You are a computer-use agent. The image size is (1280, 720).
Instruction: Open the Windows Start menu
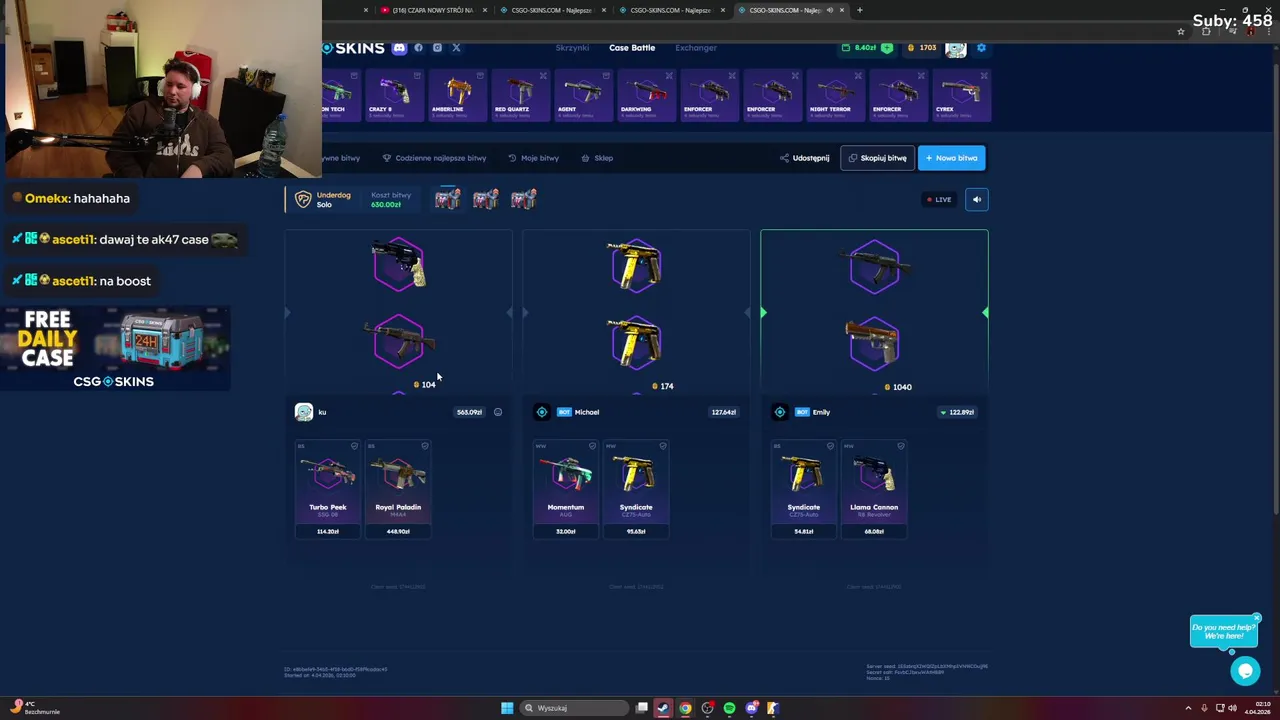(x=507, y=708)
